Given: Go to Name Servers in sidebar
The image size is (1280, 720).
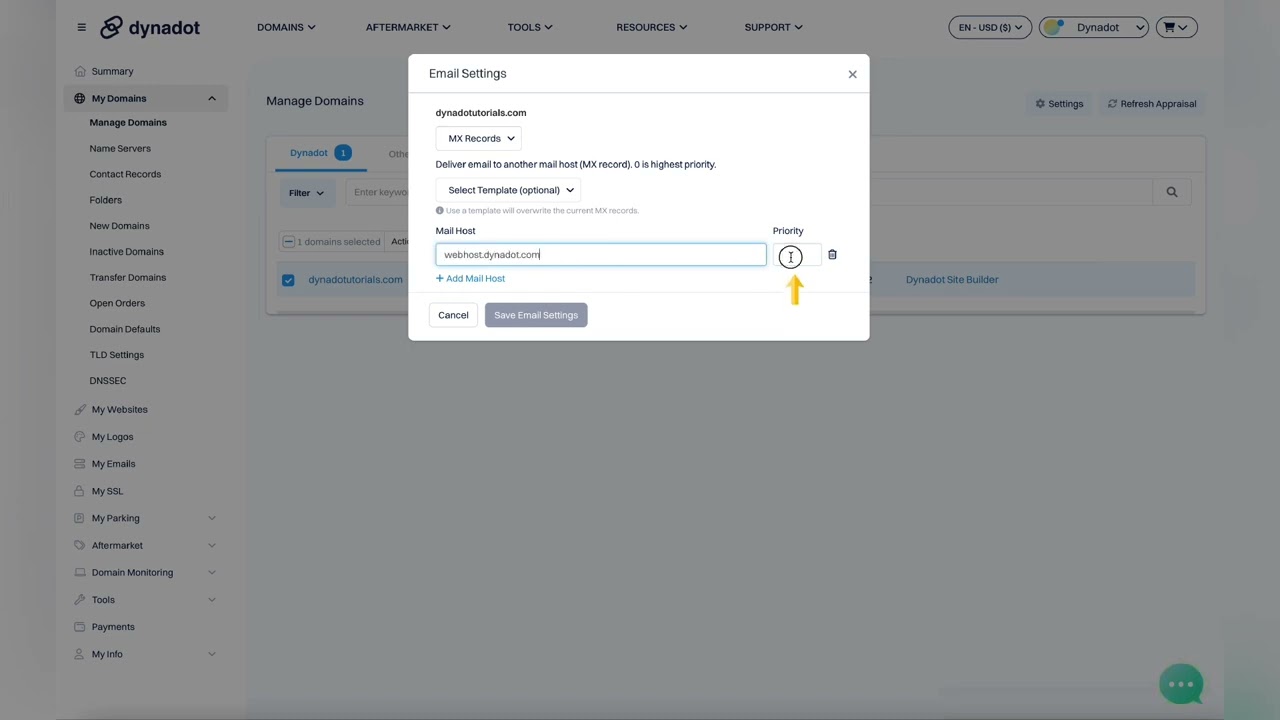Looking at the screenshot, I should point(120,149).
